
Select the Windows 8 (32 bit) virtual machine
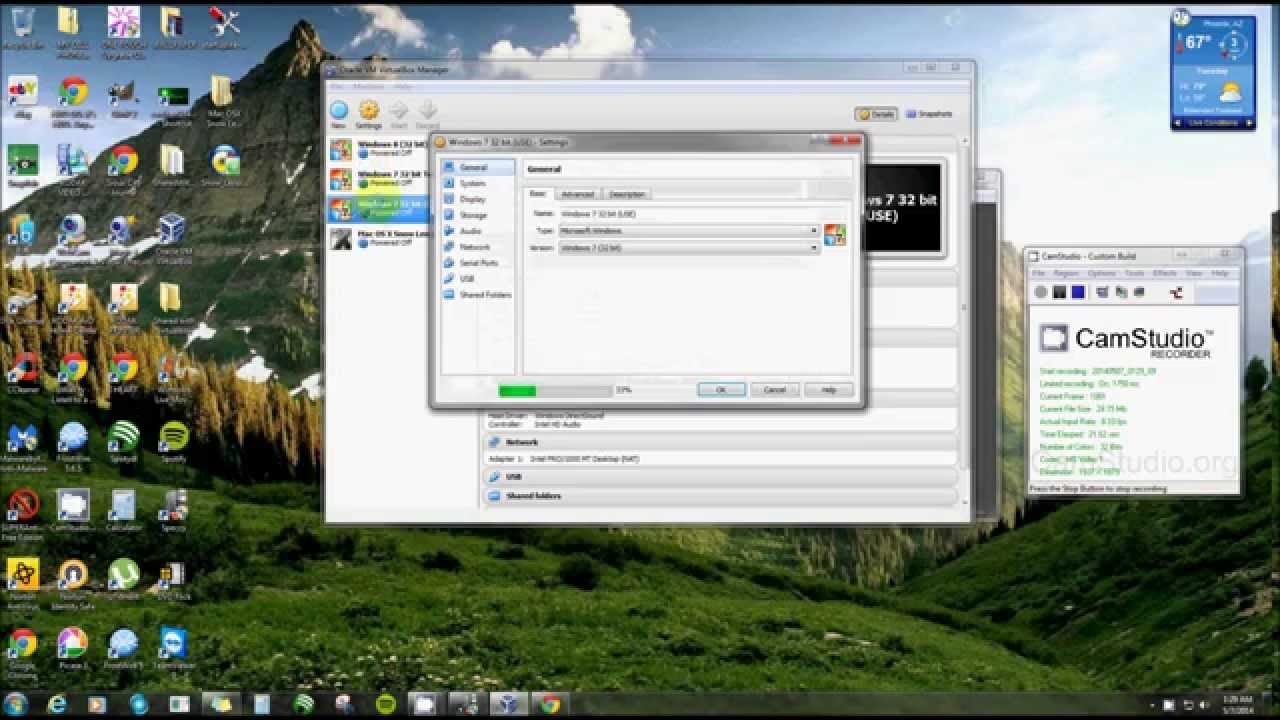(x=380, y=149)
